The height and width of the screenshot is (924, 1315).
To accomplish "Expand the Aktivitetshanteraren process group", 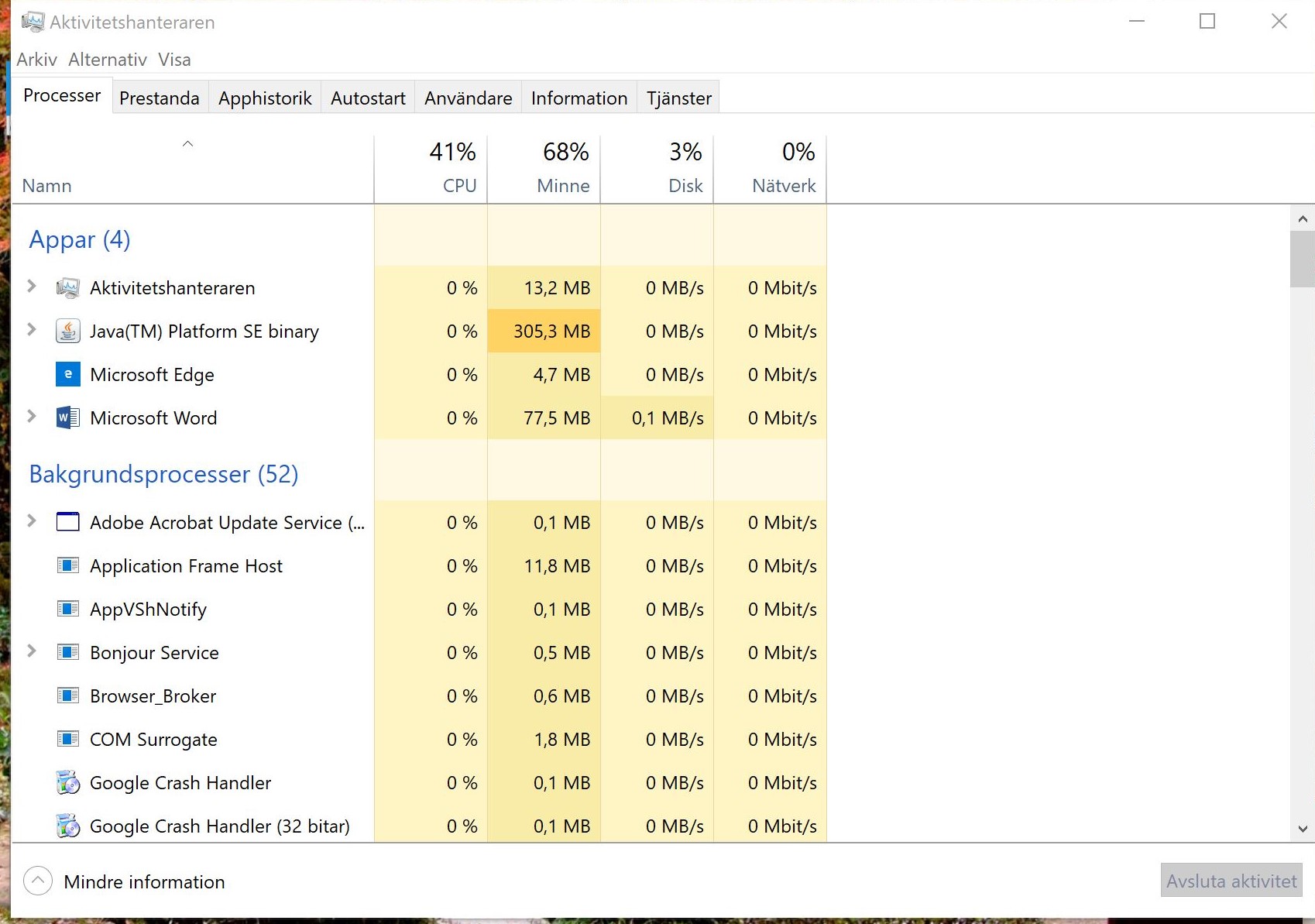I will click(x=32, y=287).
